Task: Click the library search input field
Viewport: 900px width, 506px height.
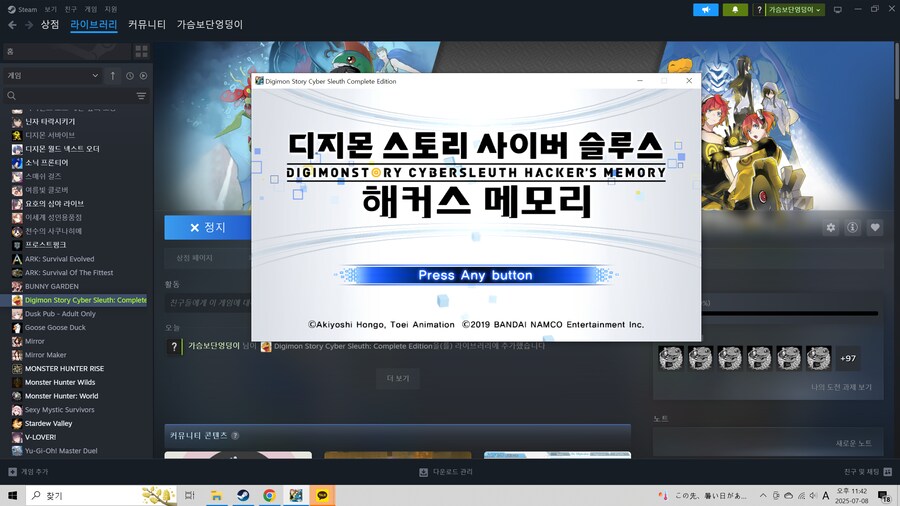Action: tap(76, 96)
